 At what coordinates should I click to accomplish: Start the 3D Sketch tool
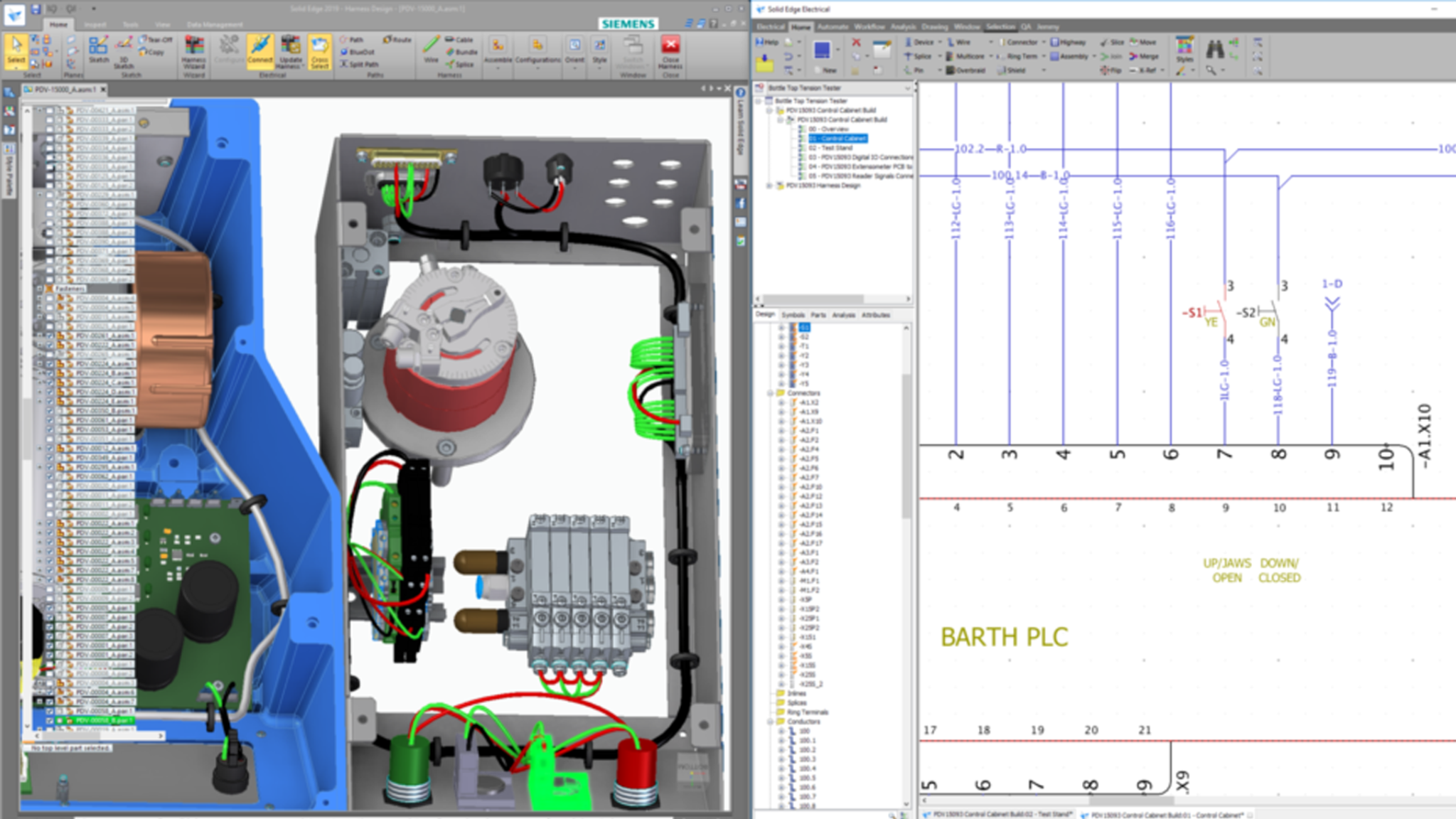pyautogui.click(x=124, y=51)
